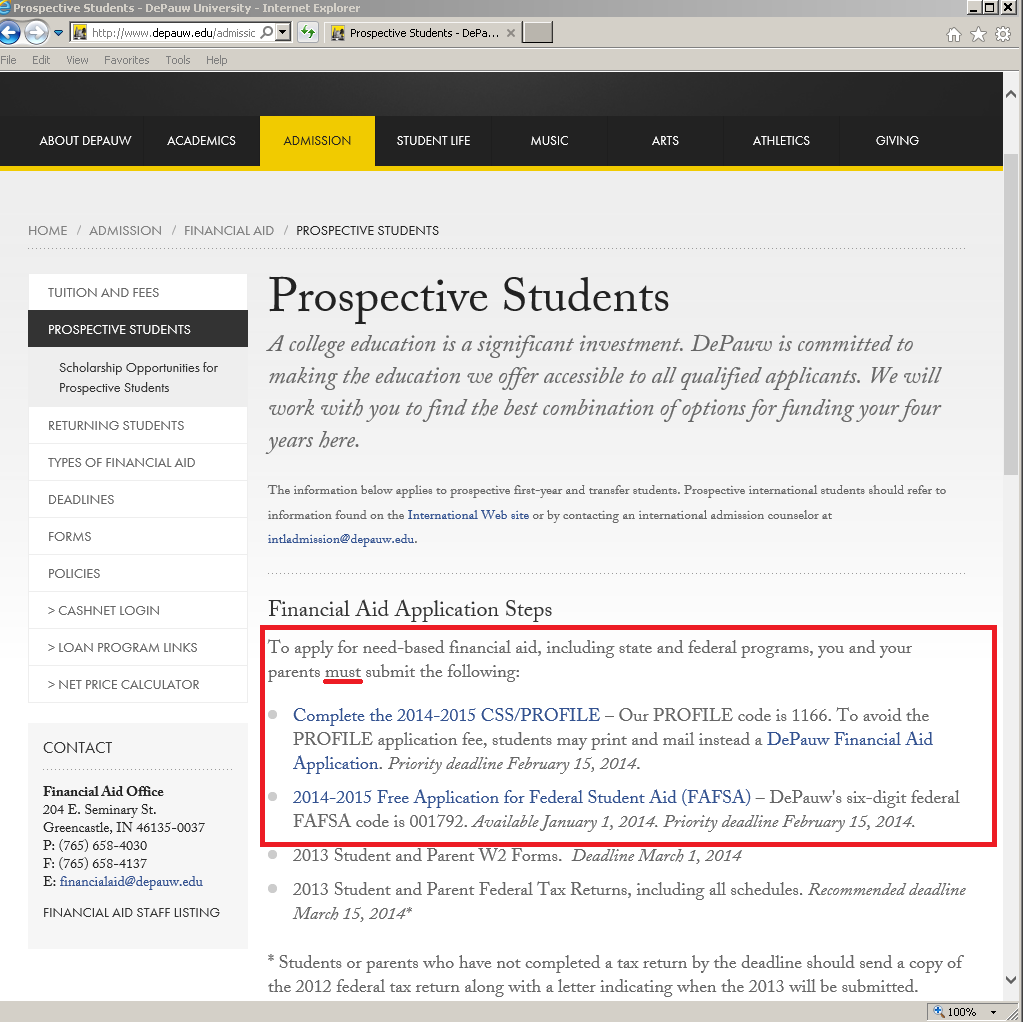This screenshot has width=1023, height=1022.
Task: Click the Home icon in the toolbar
Action: [953, 35]
